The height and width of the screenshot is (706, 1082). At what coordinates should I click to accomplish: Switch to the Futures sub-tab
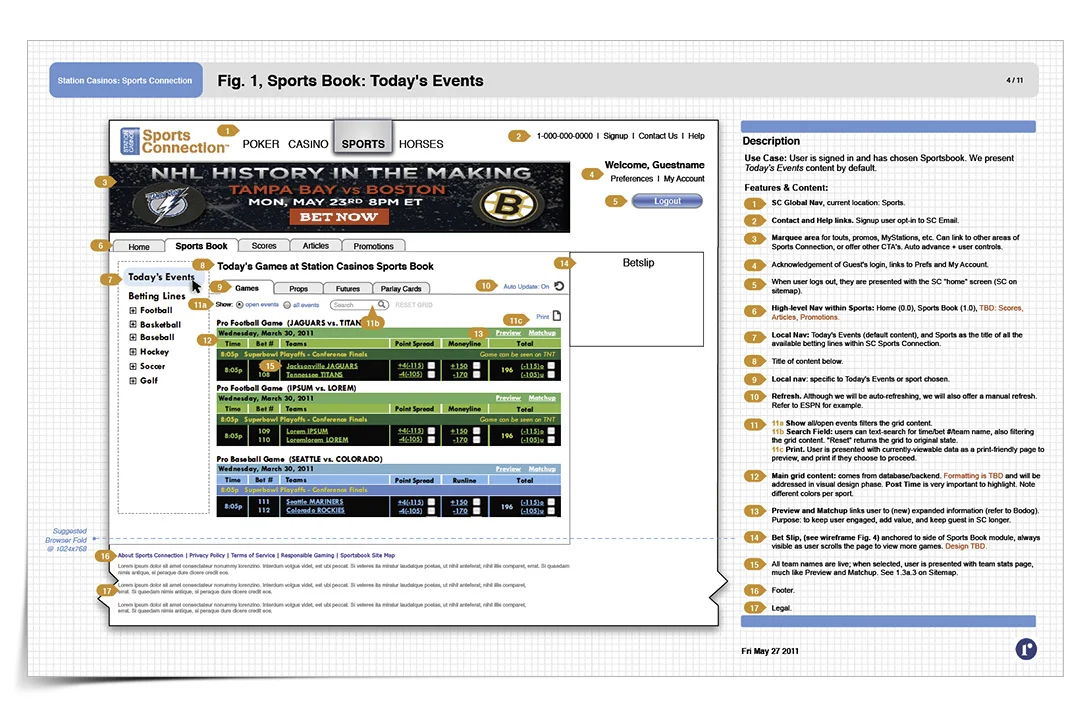click(x=348, y=288)
